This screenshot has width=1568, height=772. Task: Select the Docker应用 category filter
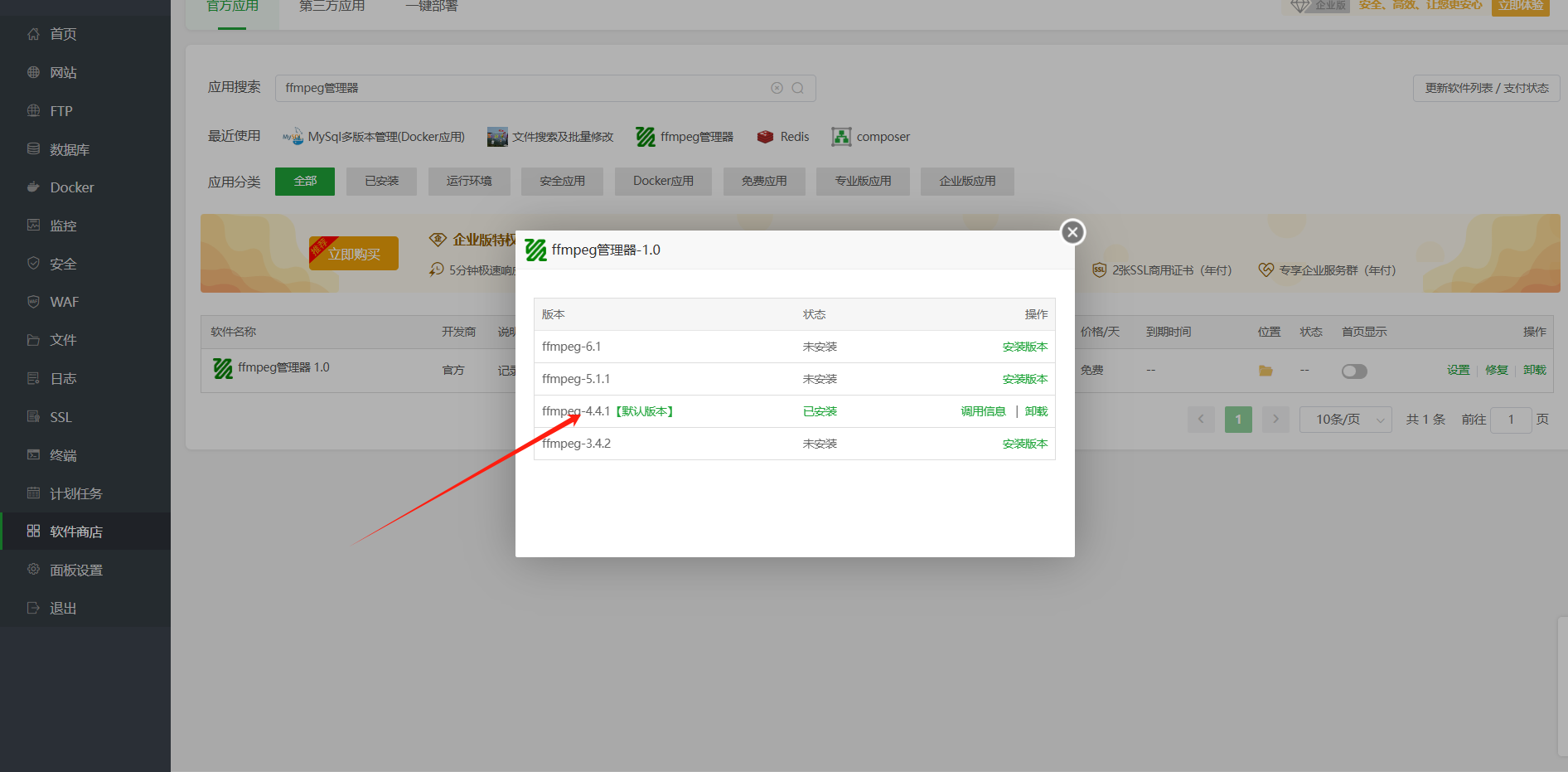click(x=663, y=181)
